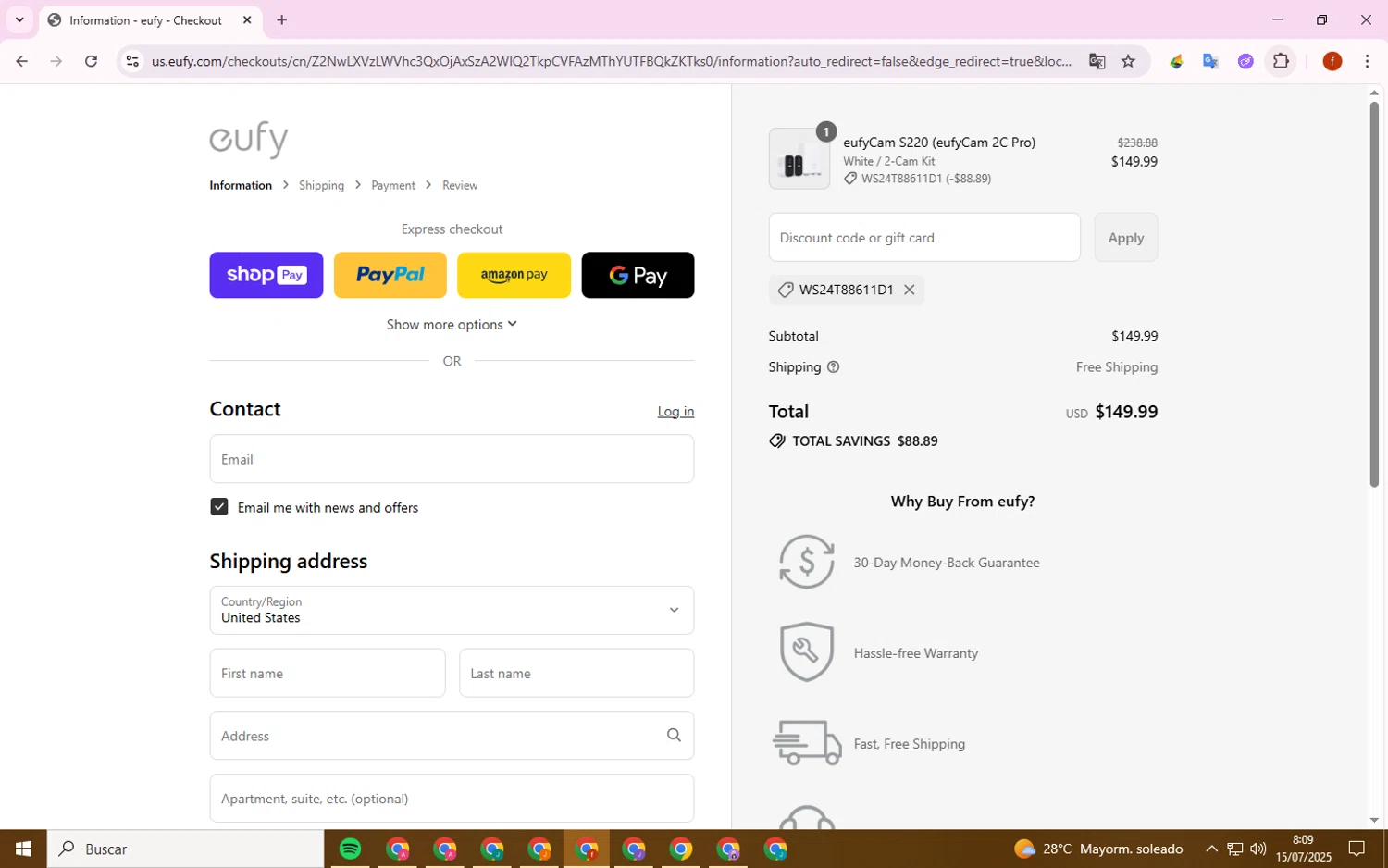Open the Log in link
The image size is (1388, 868).
[675, 412]
